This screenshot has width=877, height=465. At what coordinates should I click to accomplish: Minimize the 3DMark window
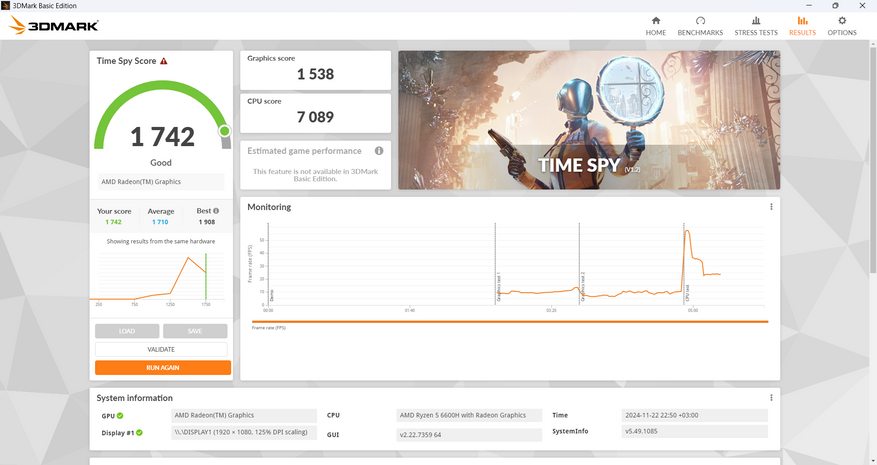(809, 6)
